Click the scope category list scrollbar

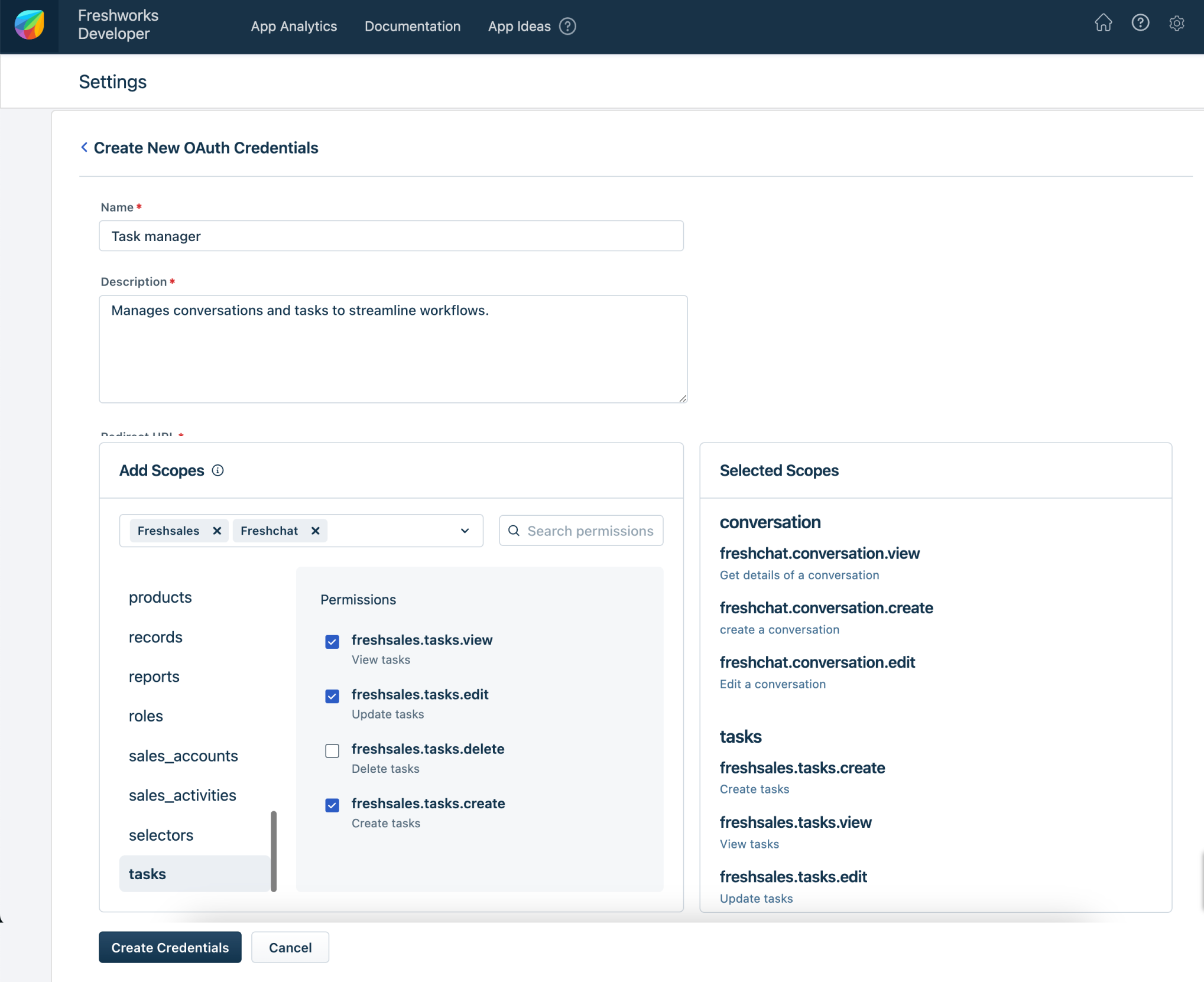[274, 851]
